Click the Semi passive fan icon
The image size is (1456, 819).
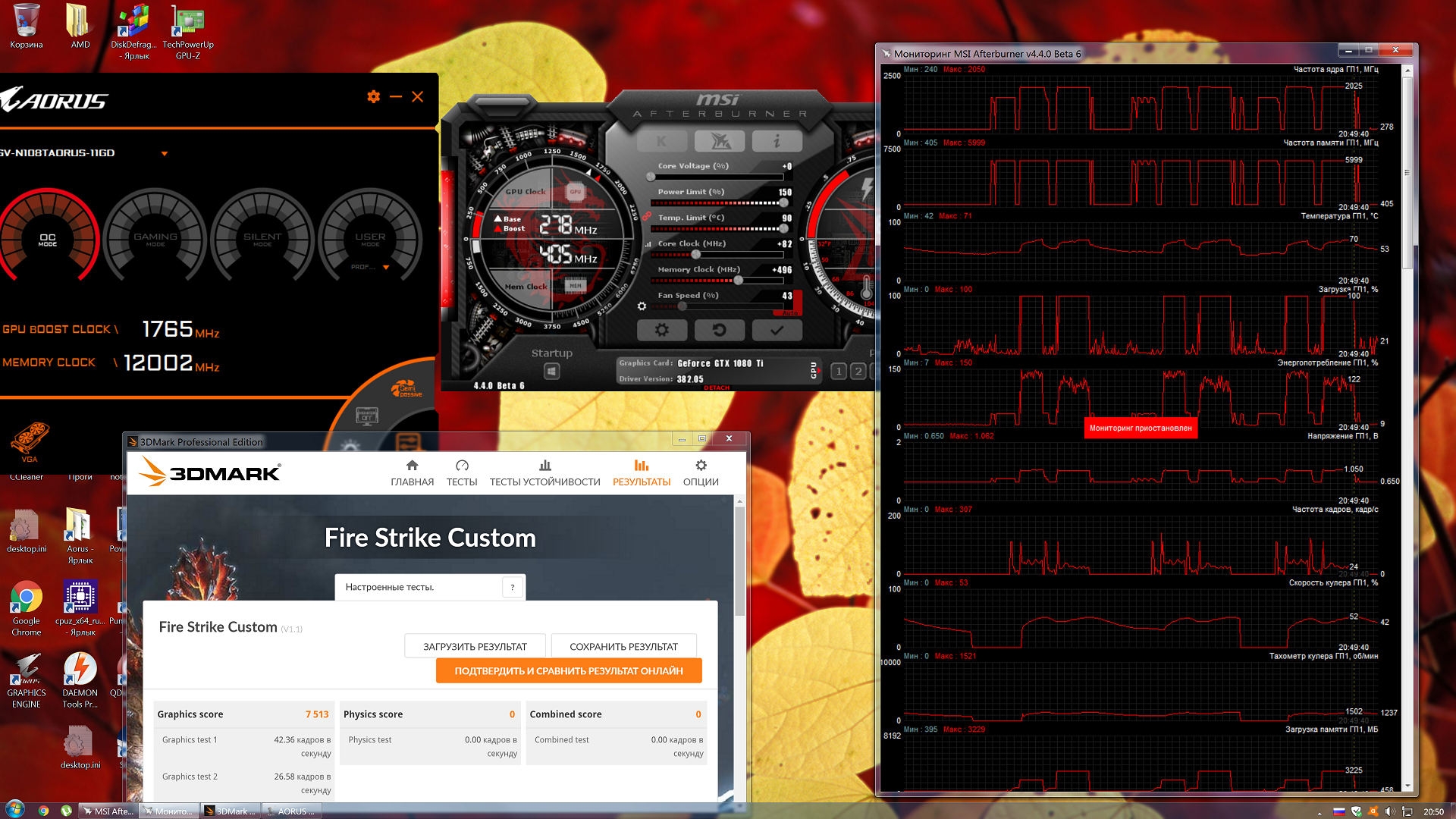pos(406,390)
